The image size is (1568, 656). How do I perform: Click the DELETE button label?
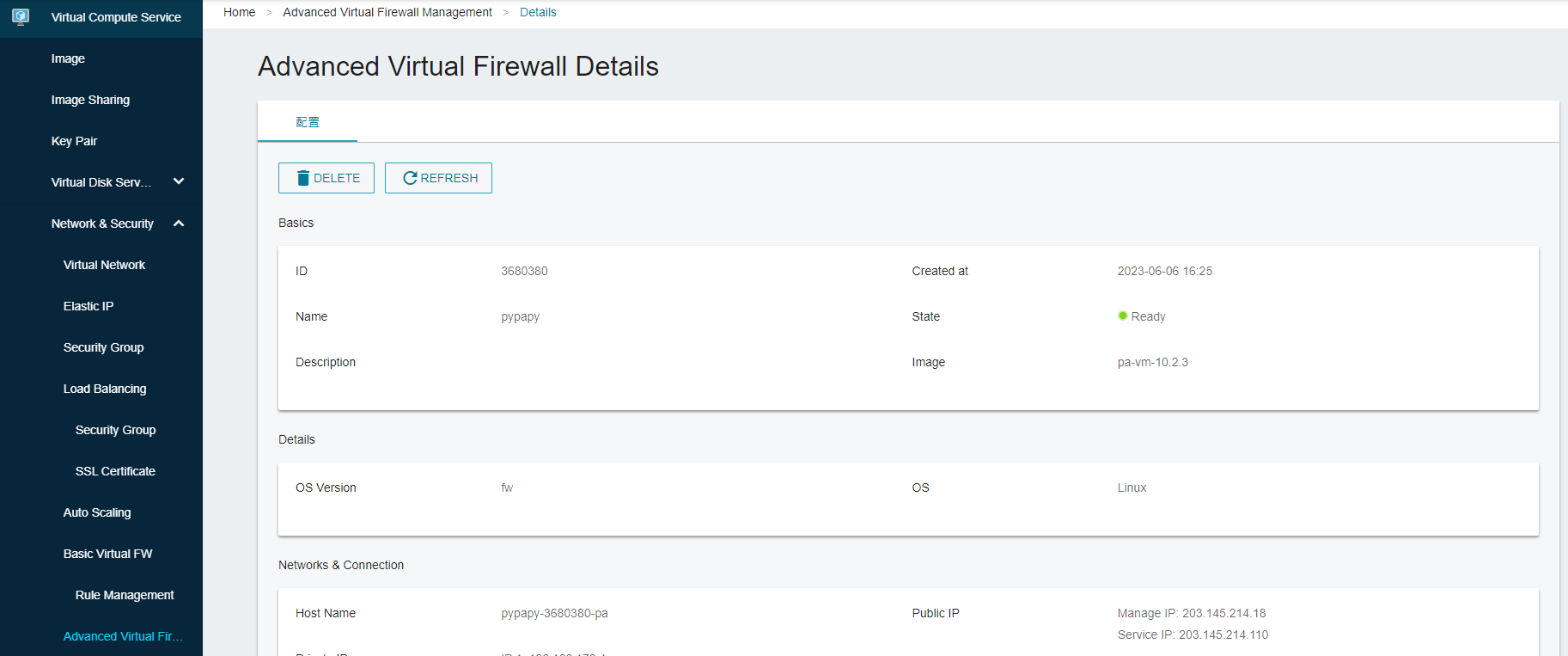click(337, 178)
